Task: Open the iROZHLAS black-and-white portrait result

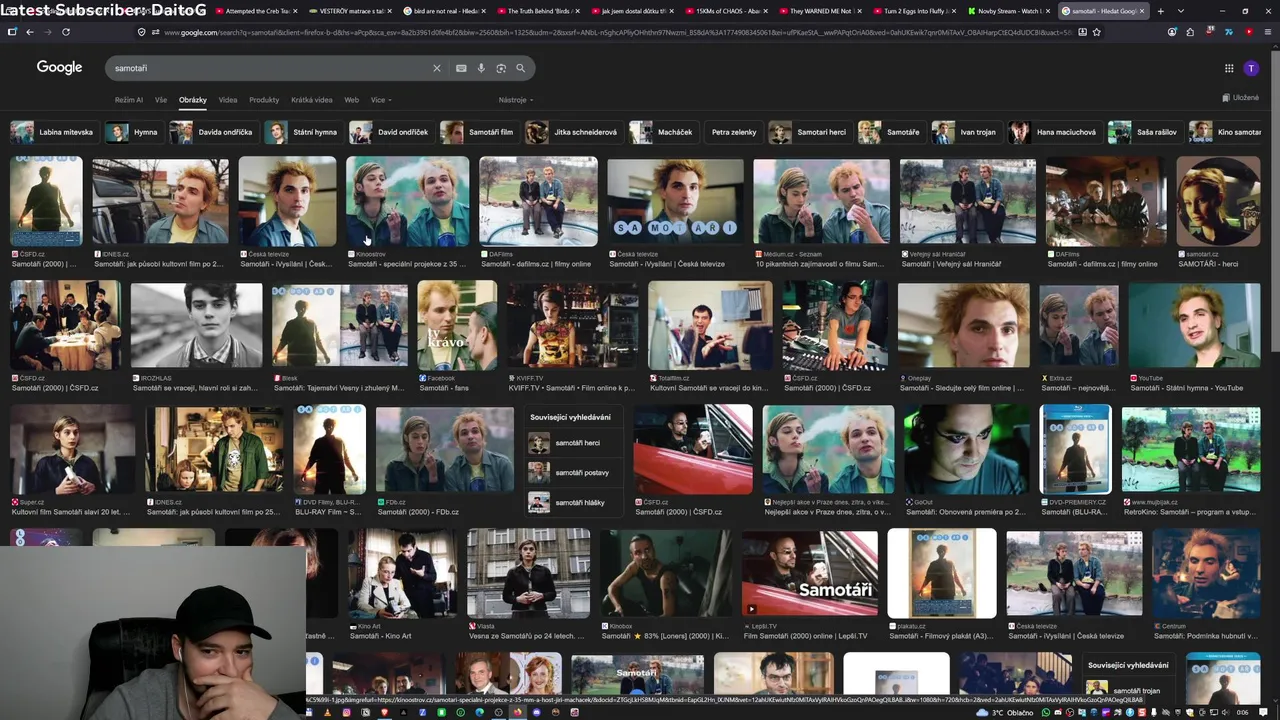Action: click(196, 326)
